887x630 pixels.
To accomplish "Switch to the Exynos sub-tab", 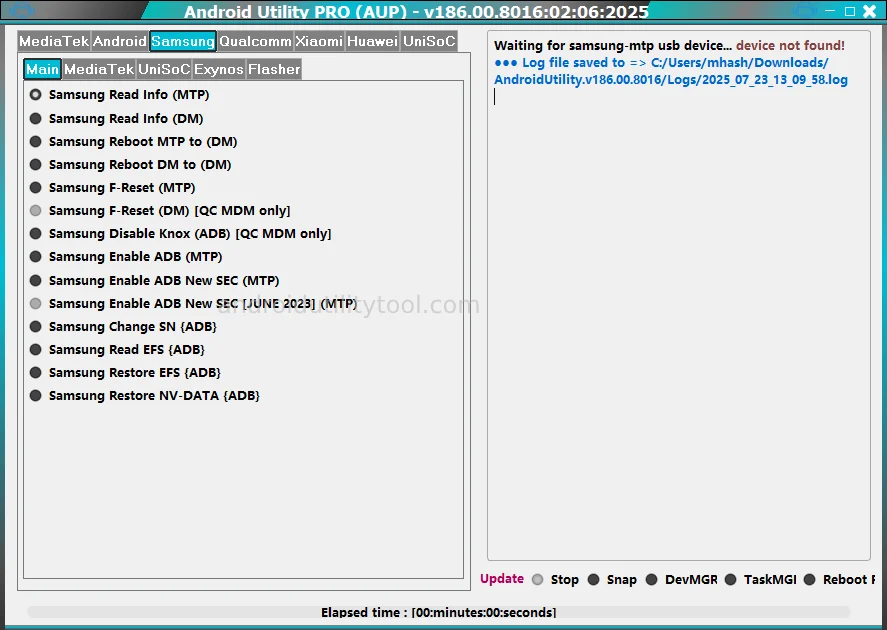I will click(219, 70).
